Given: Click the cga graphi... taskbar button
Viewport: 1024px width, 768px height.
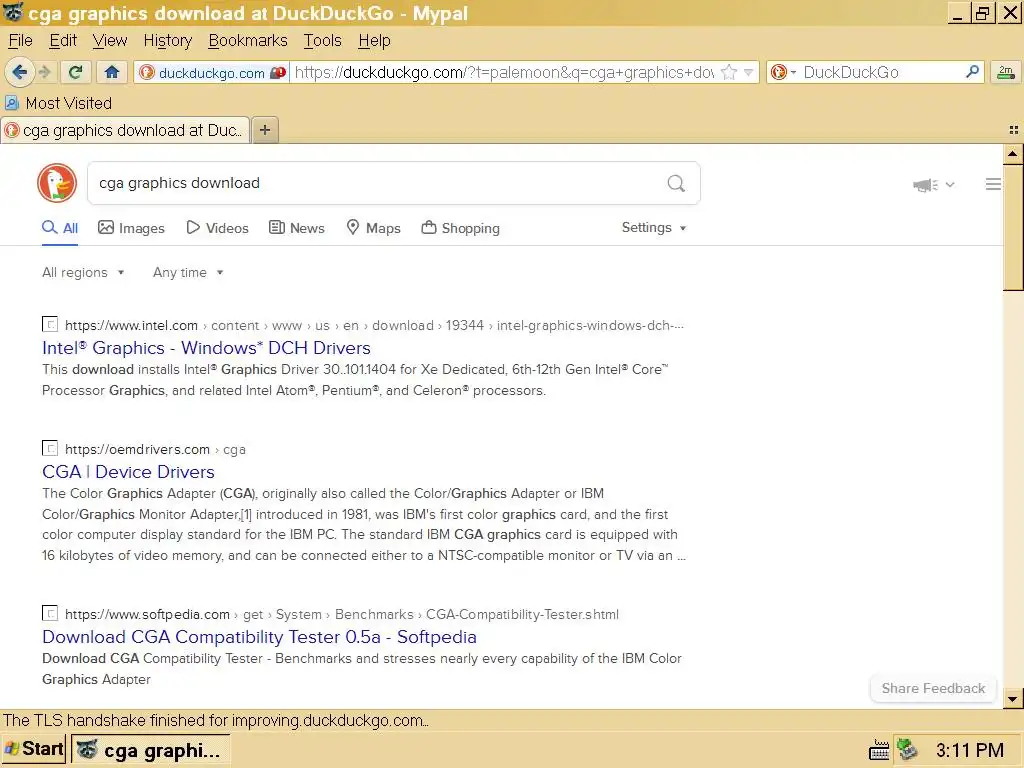Looking at the screenshot, I should click(150, 749).
